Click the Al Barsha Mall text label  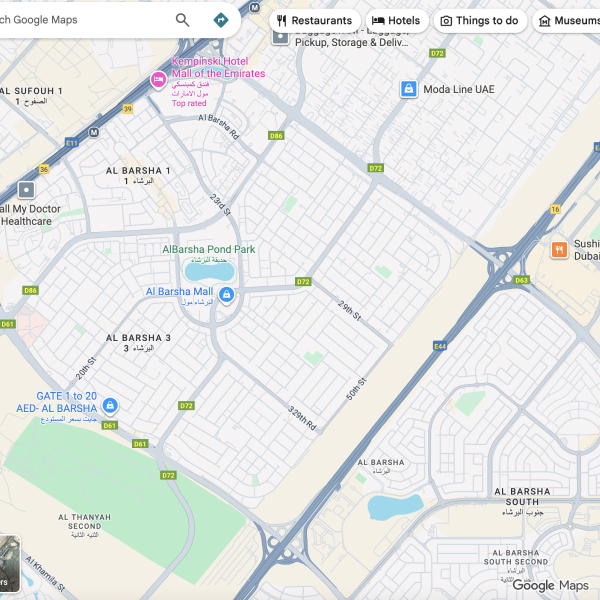179,292
